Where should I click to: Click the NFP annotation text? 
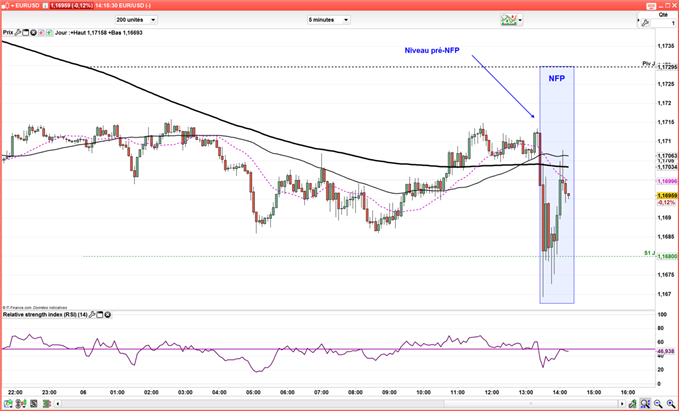[556, 79]
